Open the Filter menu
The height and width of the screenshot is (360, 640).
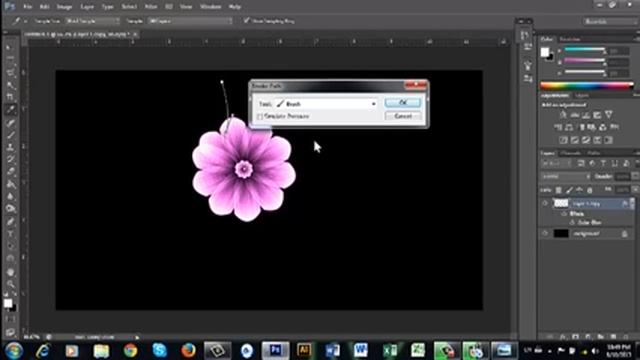[x=151, y=7]
